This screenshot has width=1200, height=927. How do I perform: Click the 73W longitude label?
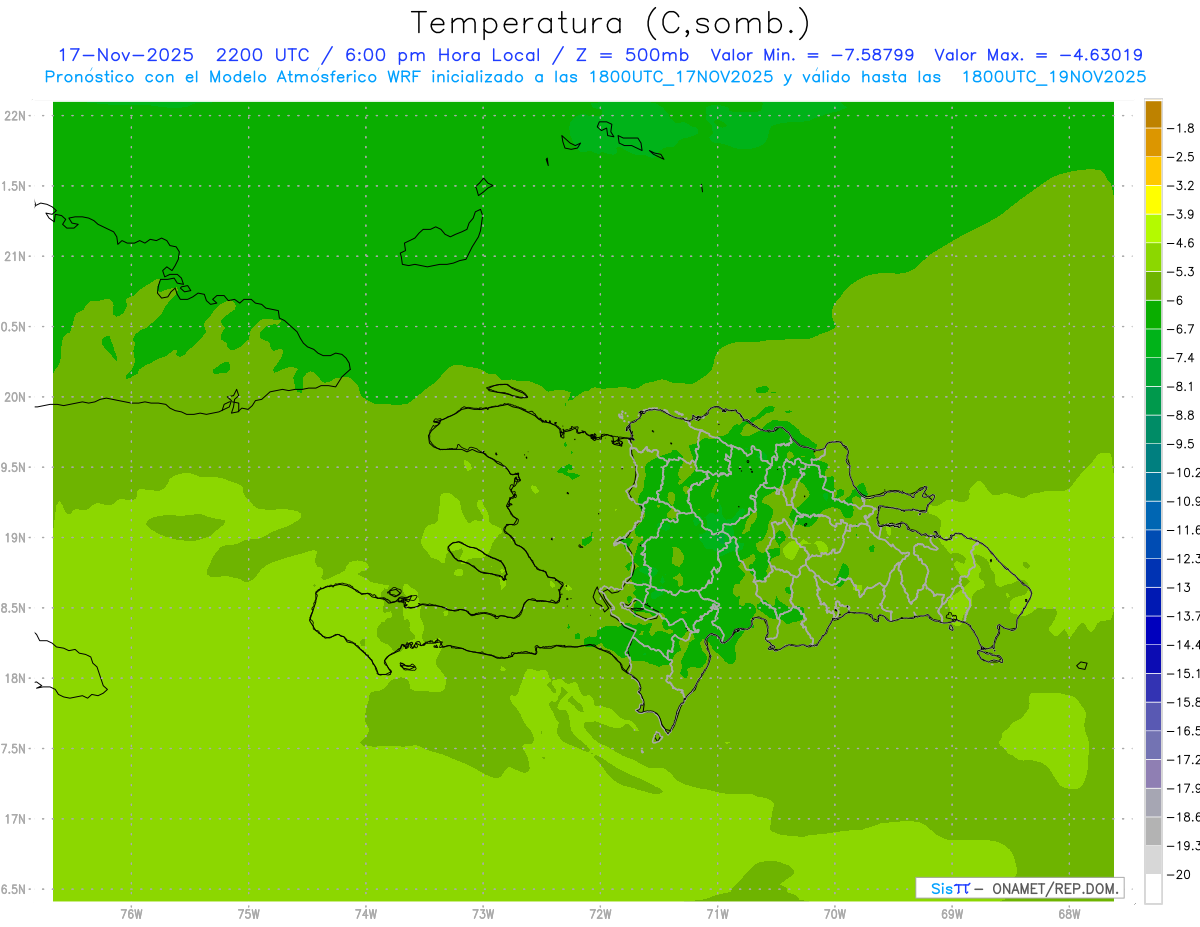tap(483, 913)
